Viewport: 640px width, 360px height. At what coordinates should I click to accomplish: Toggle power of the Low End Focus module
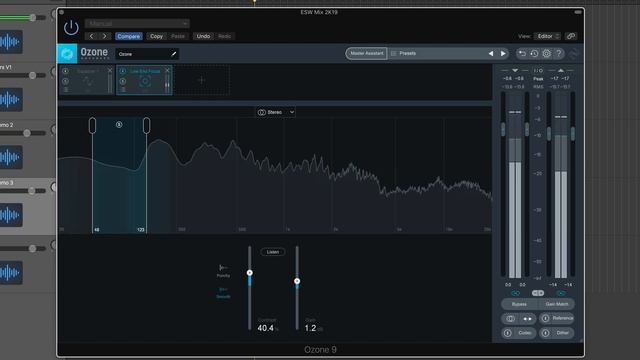122,71
